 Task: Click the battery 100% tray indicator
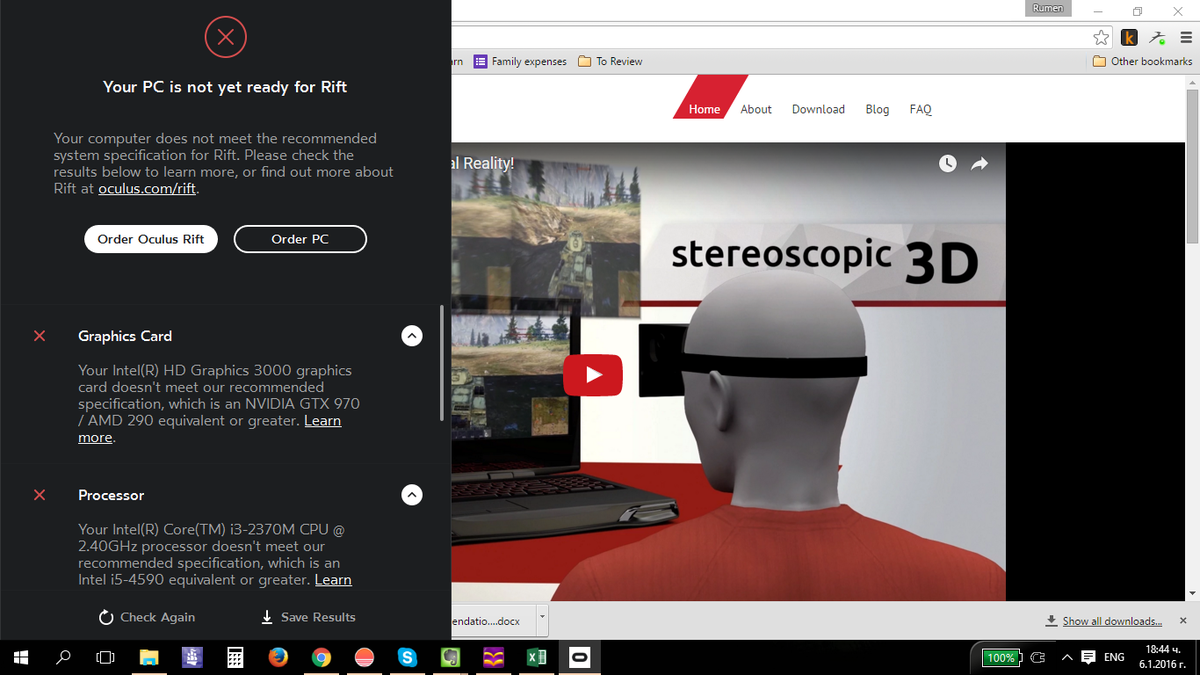1001,658
